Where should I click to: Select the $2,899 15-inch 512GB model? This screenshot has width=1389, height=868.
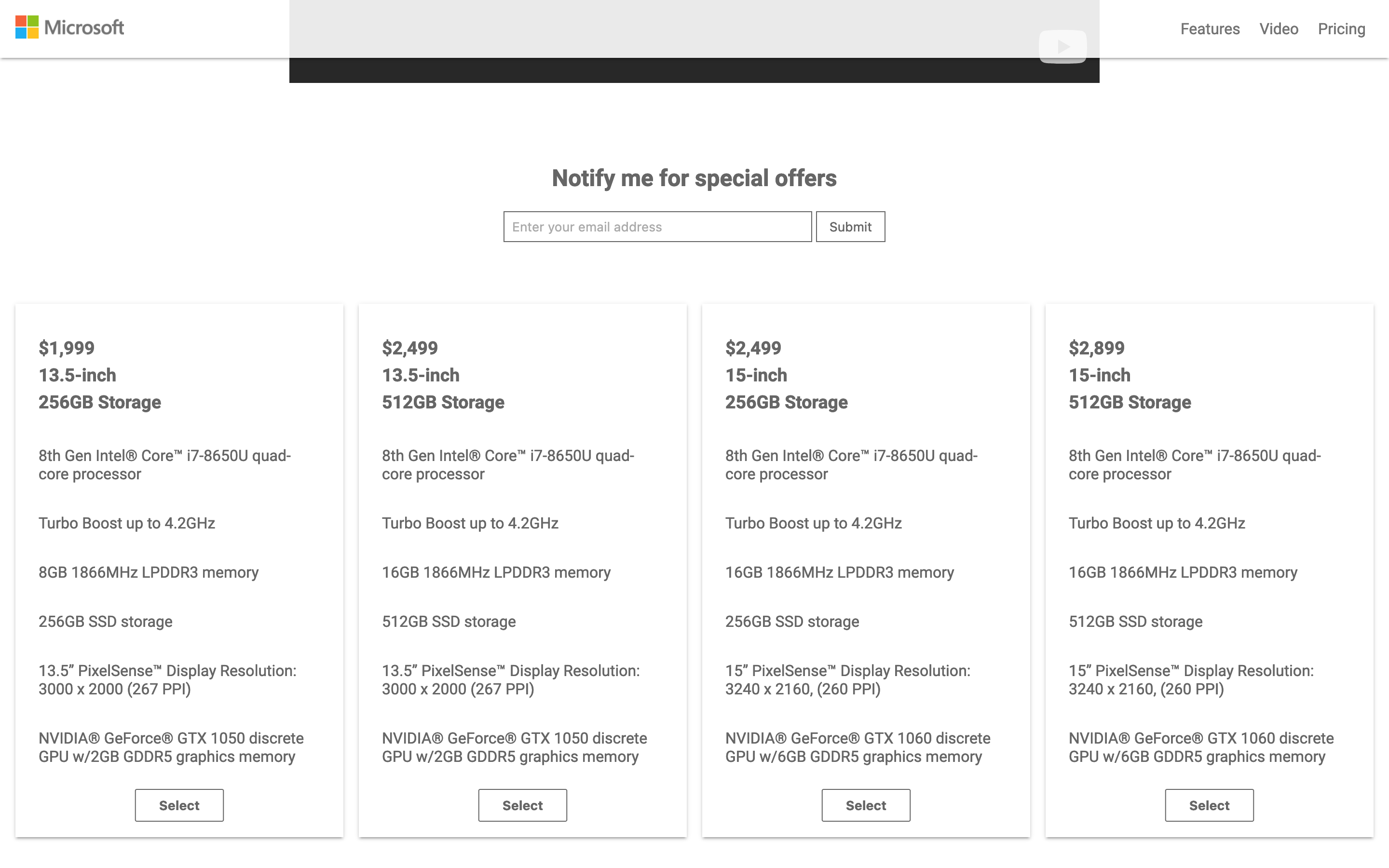pyautogui.click(x=1209, y=805)
